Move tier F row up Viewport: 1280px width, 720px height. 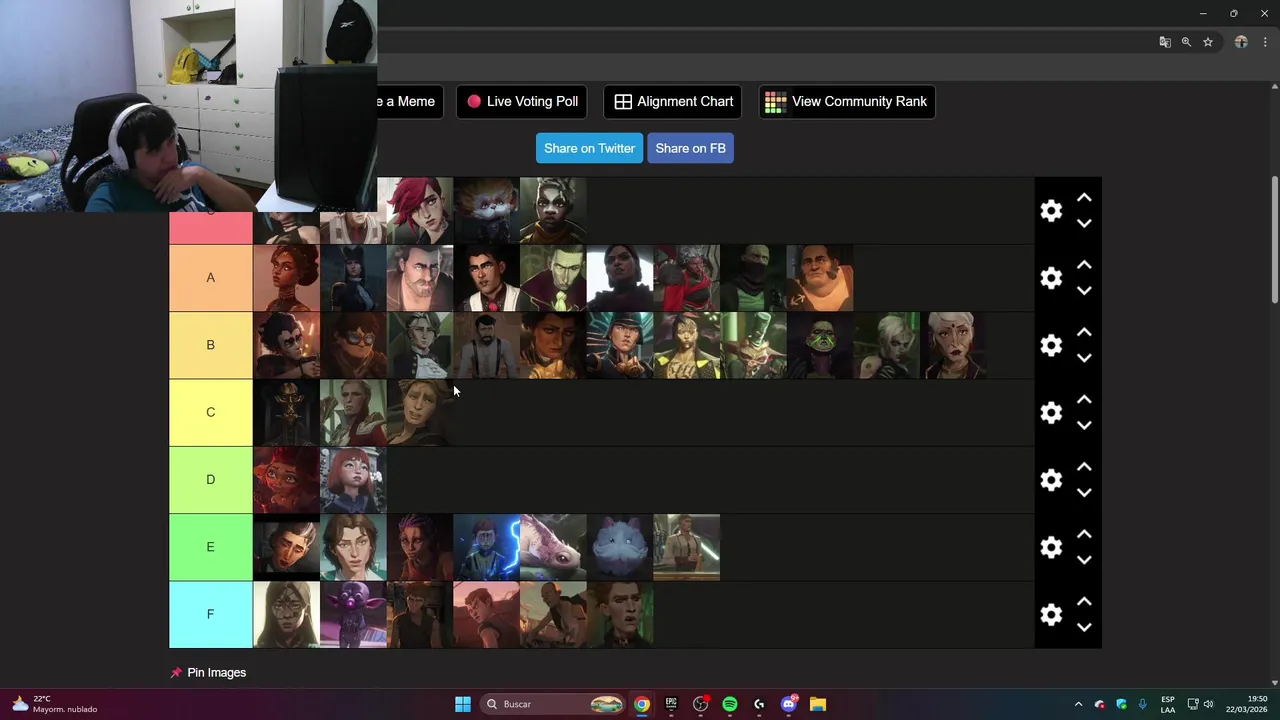click(x=1084, y=601)
